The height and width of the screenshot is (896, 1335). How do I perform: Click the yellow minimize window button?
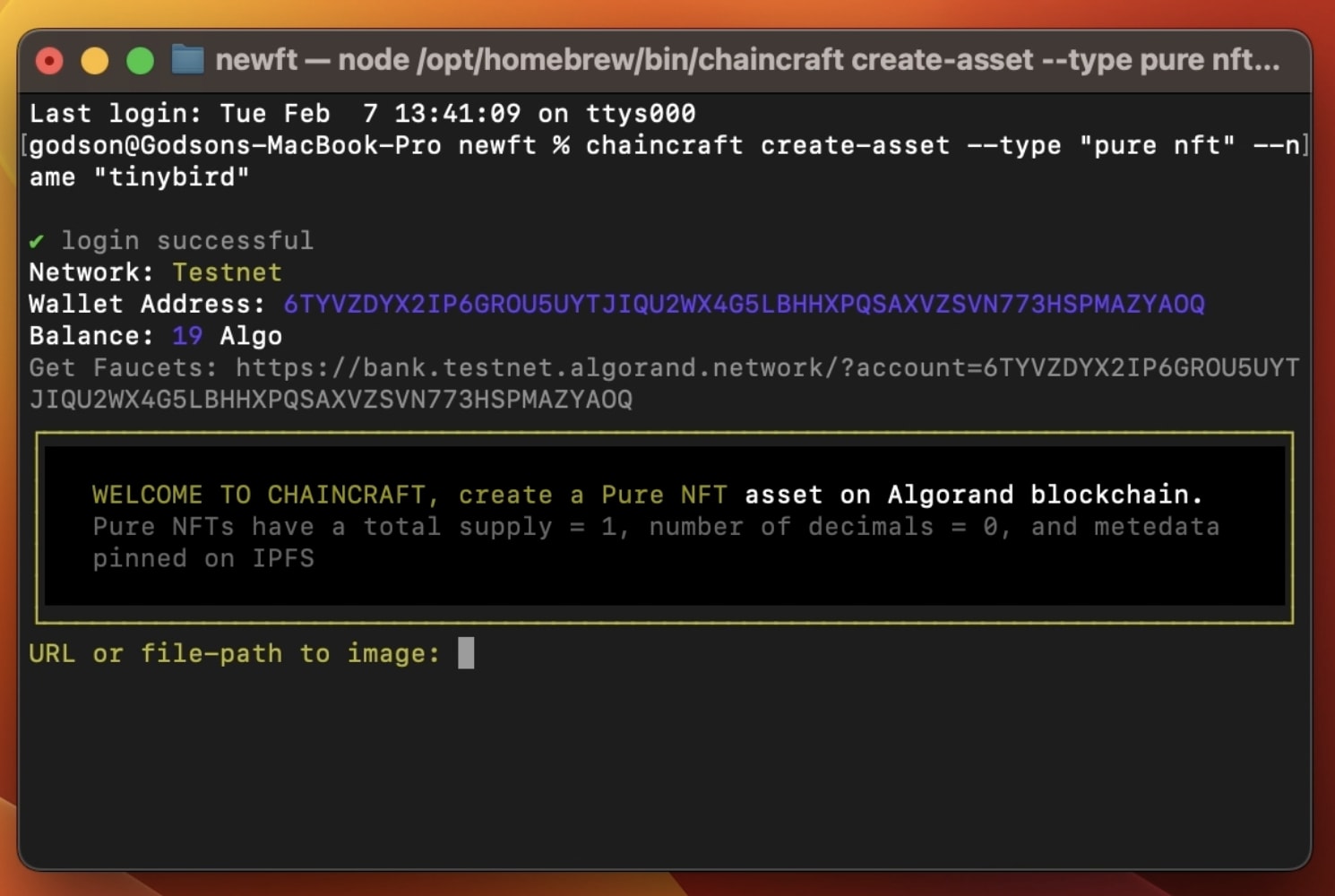click(95, 61)
